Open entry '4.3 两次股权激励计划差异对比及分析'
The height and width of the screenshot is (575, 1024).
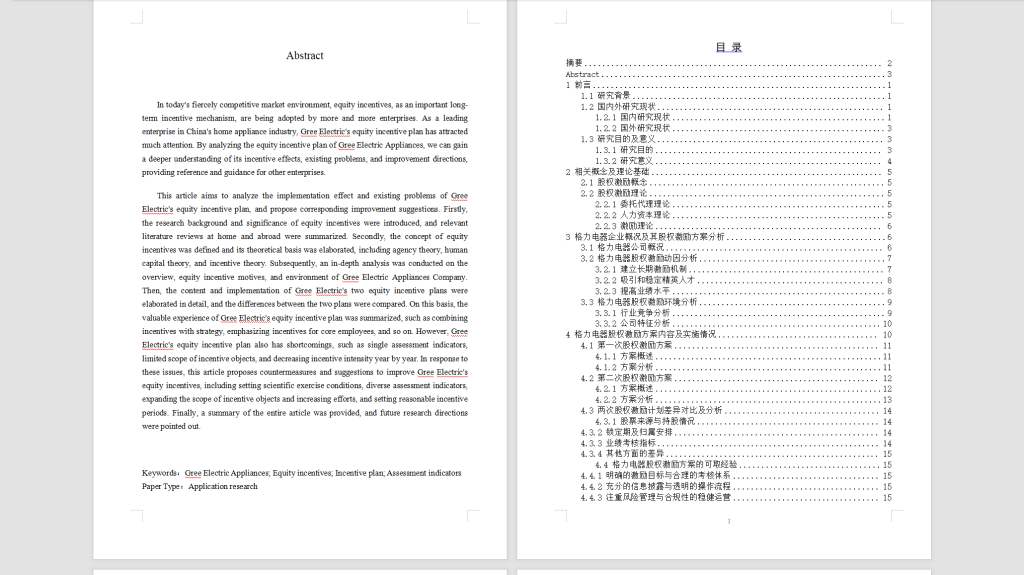(x=736, y=410)
